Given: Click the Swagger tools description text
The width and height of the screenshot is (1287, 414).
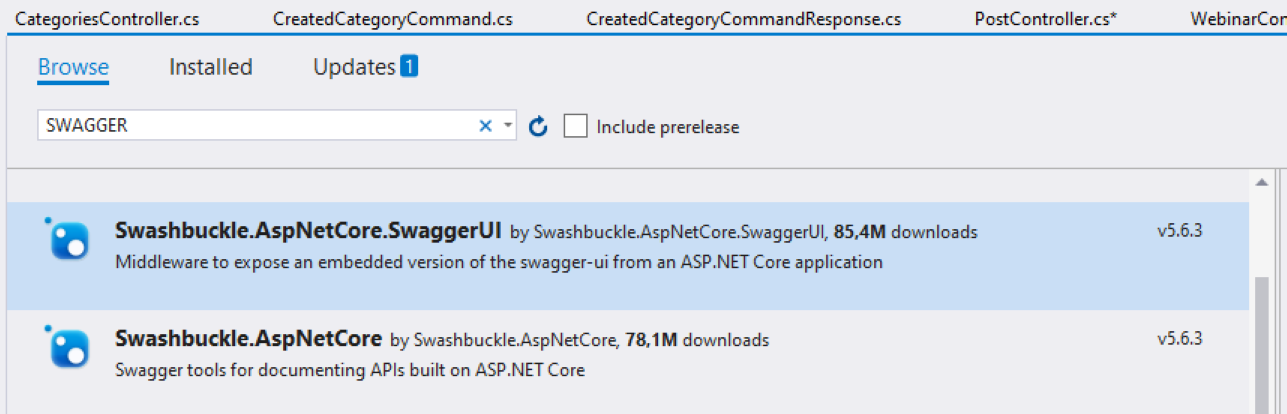Looking at the screenshot, I should click(350, 370).
